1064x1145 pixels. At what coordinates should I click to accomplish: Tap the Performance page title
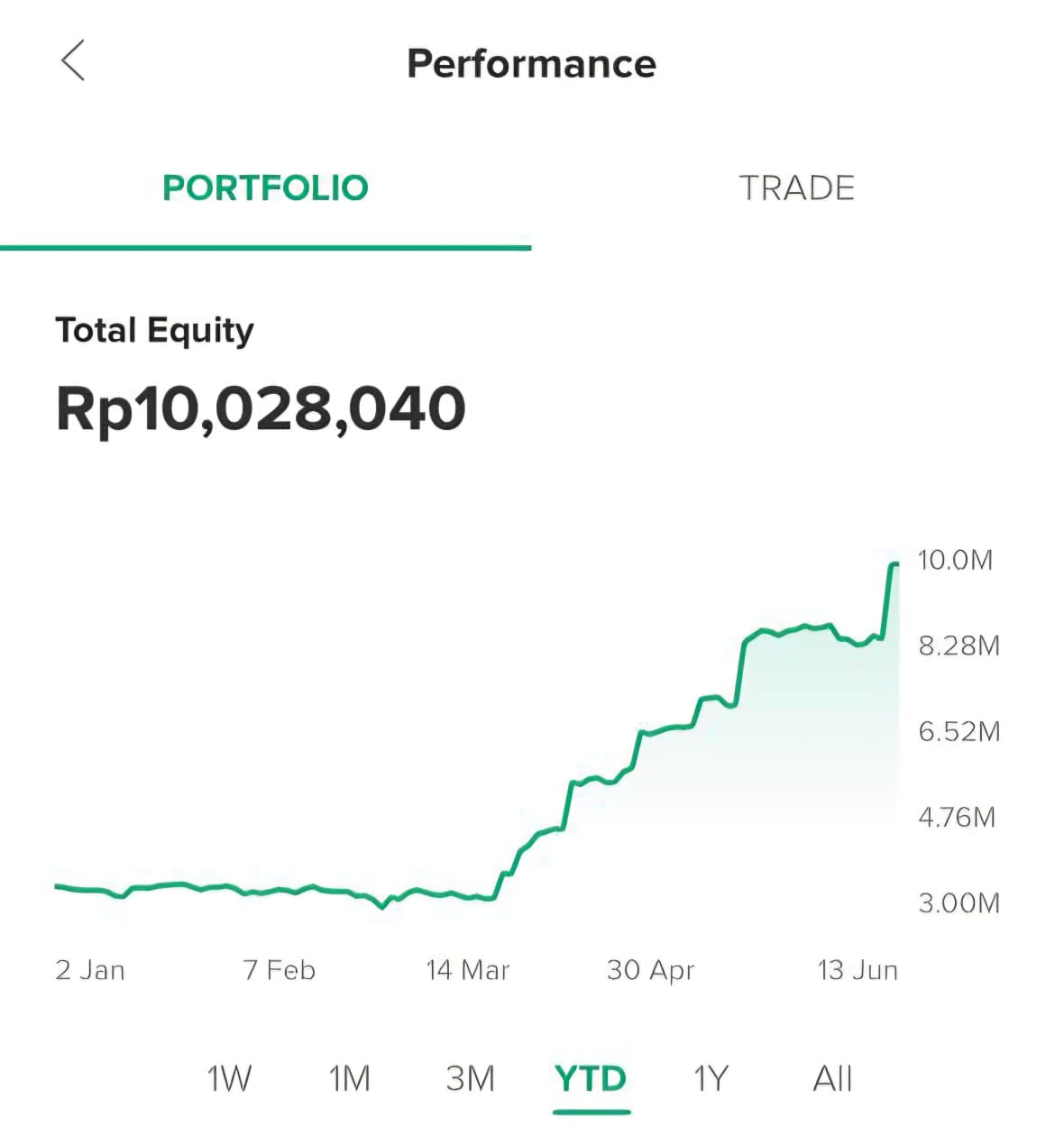[532, 64]
